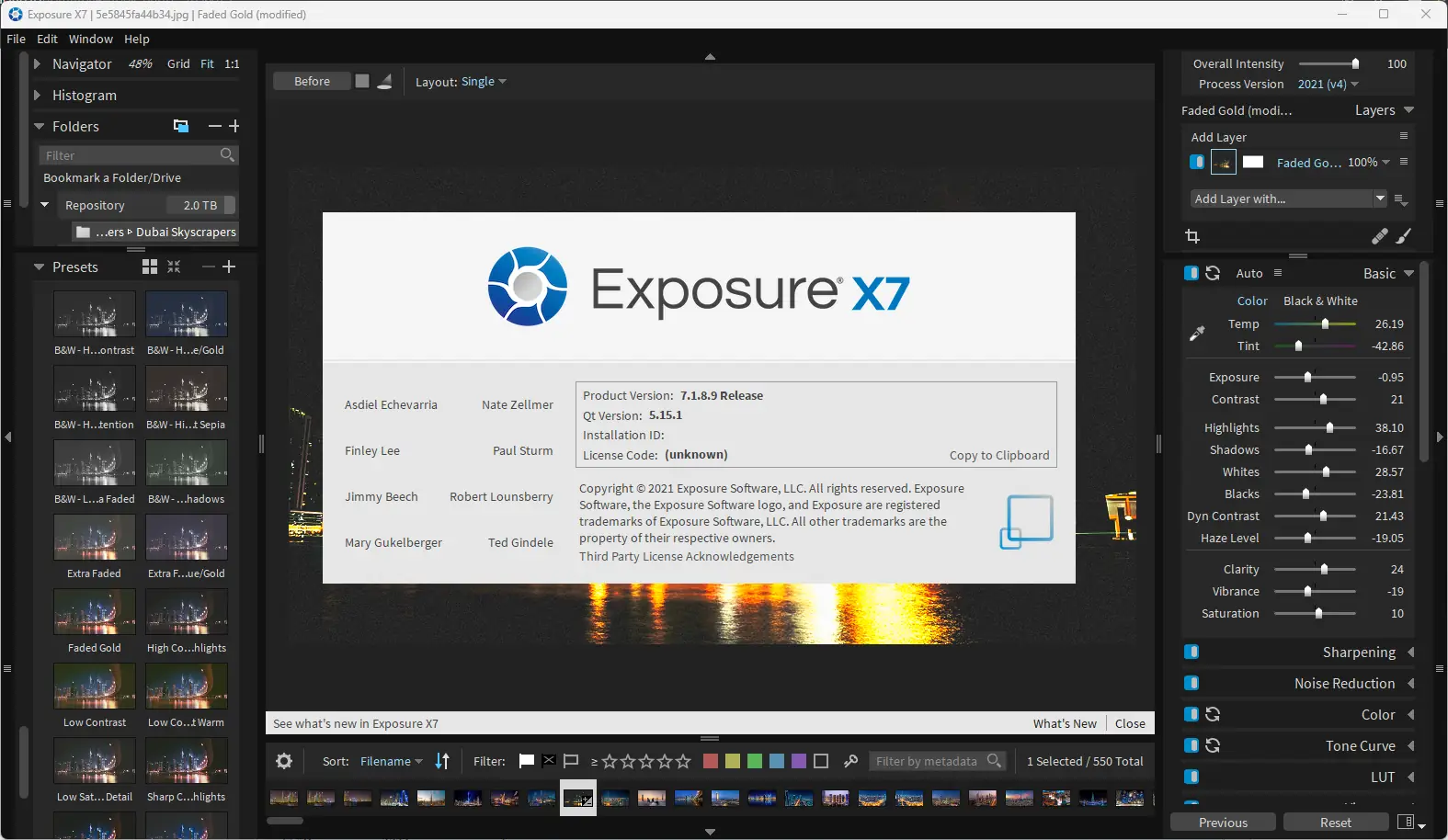Open Process Version 2021 (v4) dropdown
This screenshot has width=1448, height=840.
pos(1328,84)
